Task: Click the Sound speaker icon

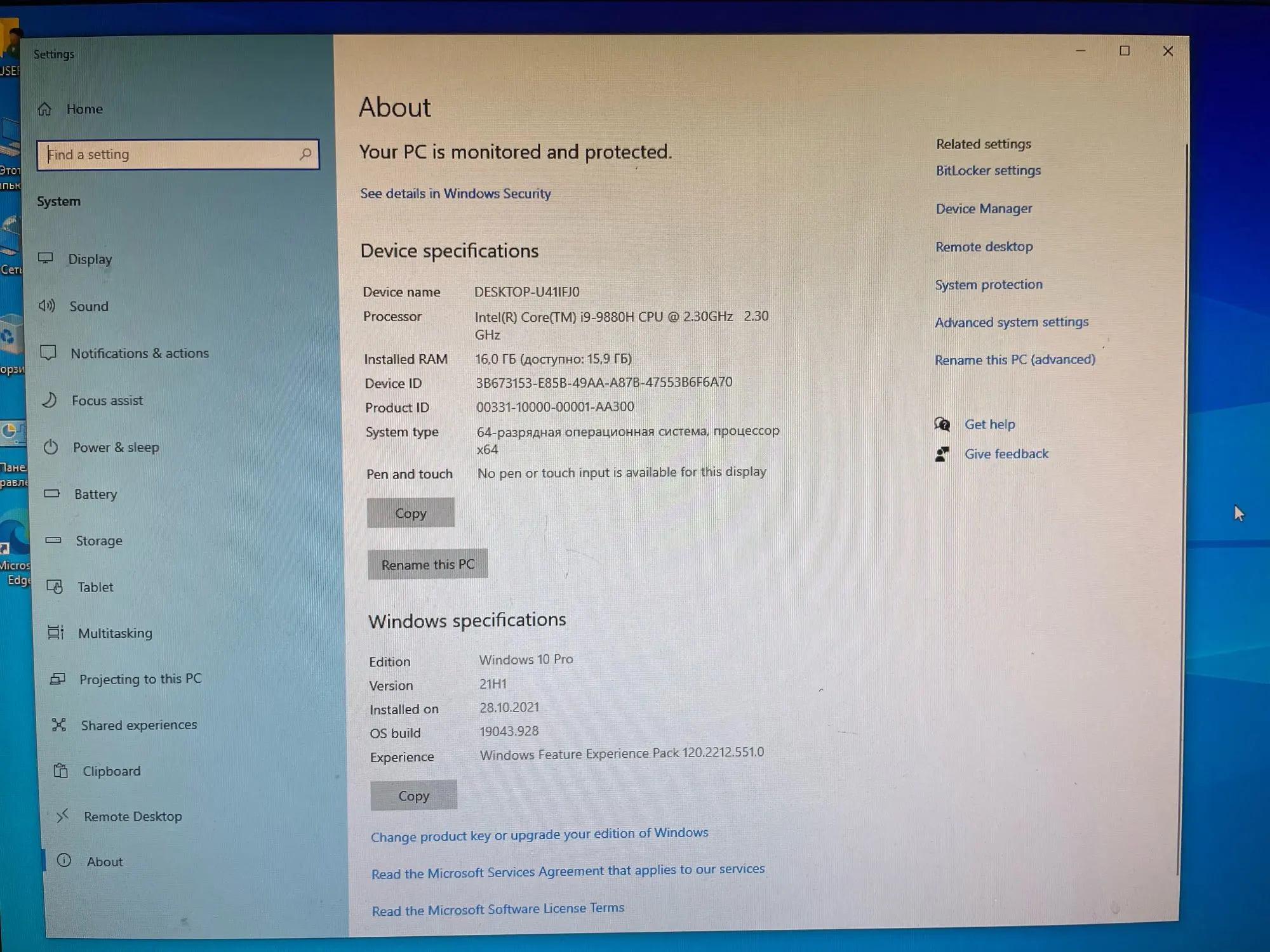Action: [47, 306]
